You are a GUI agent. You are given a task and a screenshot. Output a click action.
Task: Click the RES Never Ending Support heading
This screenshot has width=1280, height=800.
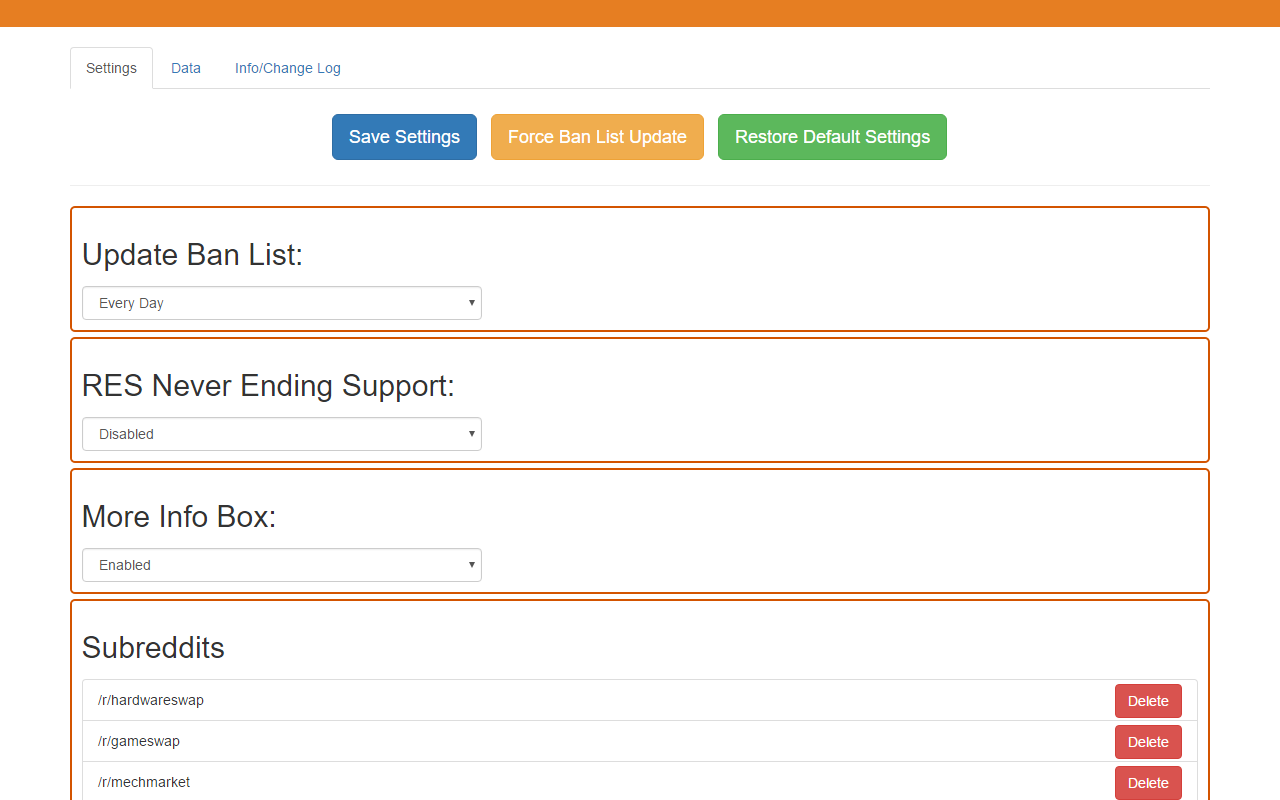268,385
